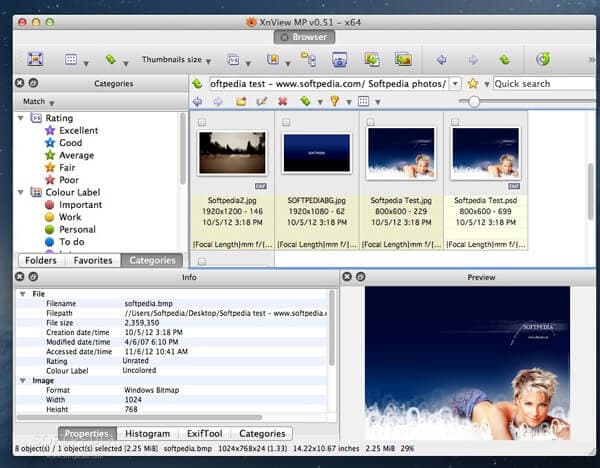Mark the Softpedia Test.psd checkbox
This screenshot has height=468, width=600.
coord(455,122)
